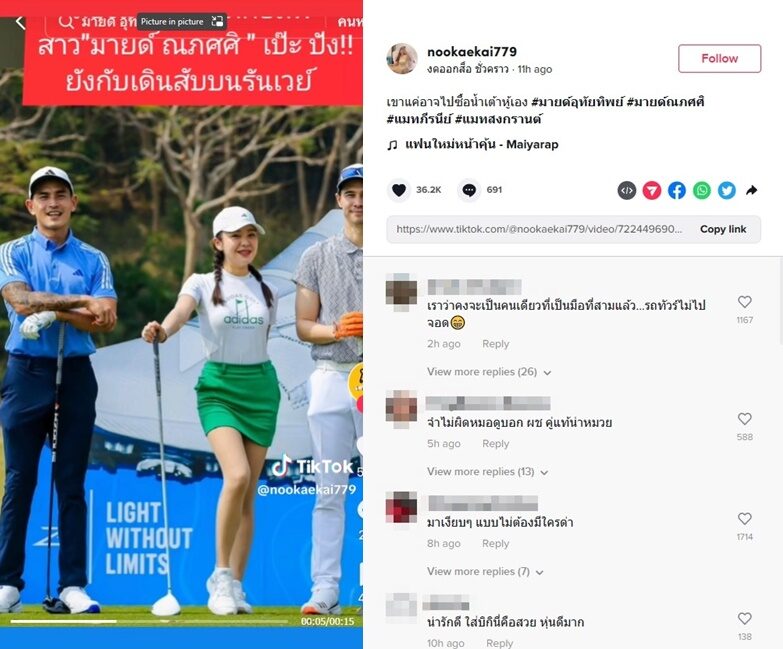Like the video with the heart icon
783x649 pixels.
[398, 190]
